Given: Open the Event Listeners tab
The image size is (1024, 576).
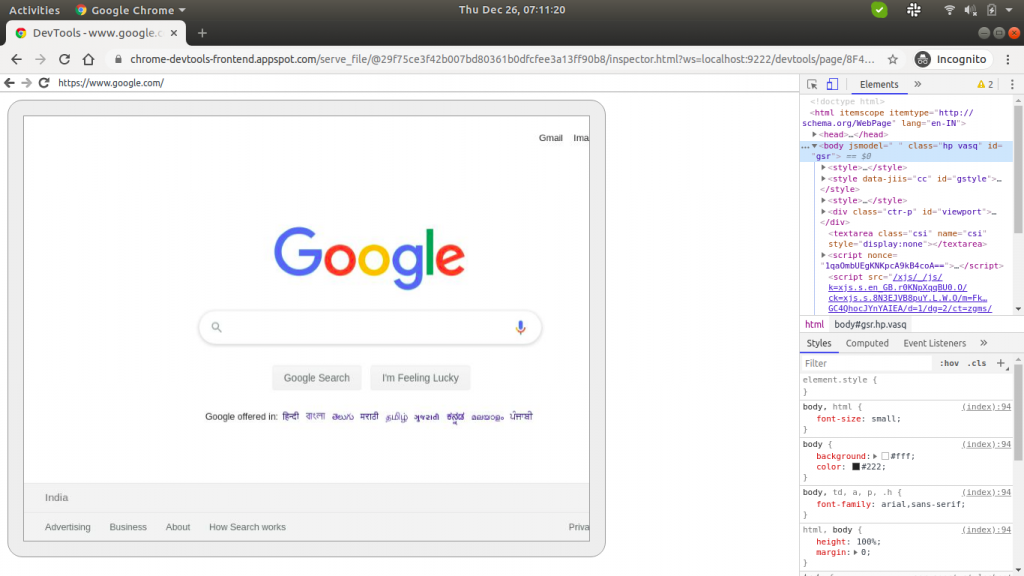Looking at the screenshot, I should [x=935, y=343].
